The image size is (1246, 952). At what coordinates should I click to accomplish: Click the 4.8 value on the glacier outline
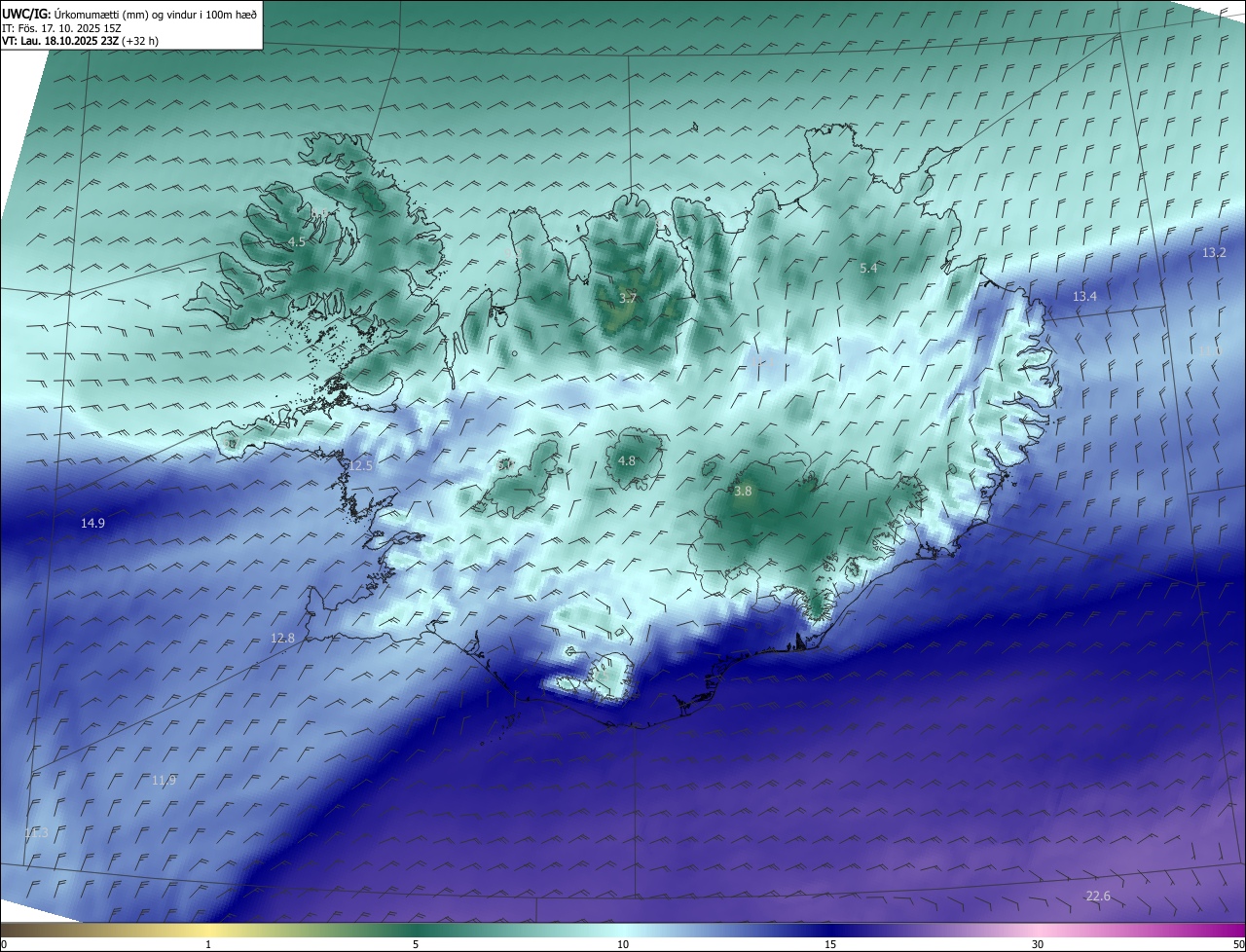(627, 460)
